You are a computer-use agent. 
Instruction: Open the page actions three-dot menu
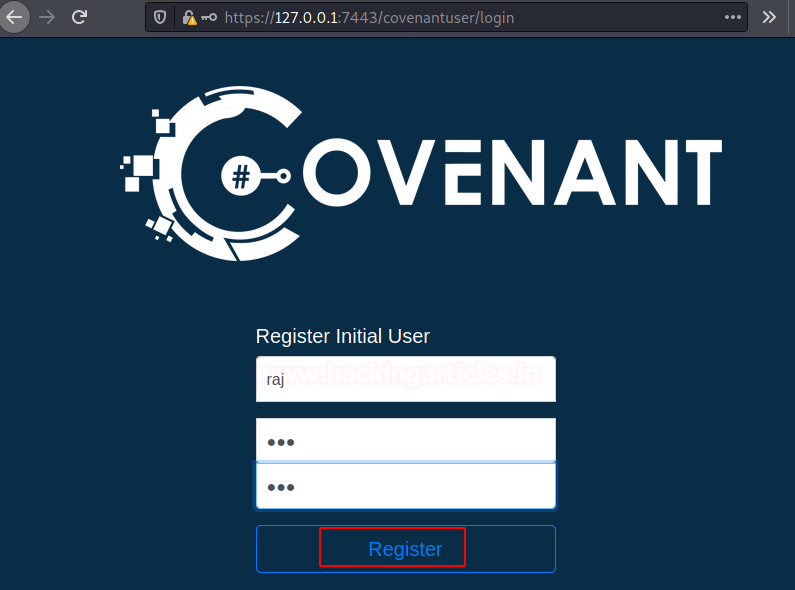[x=733, y=17]
